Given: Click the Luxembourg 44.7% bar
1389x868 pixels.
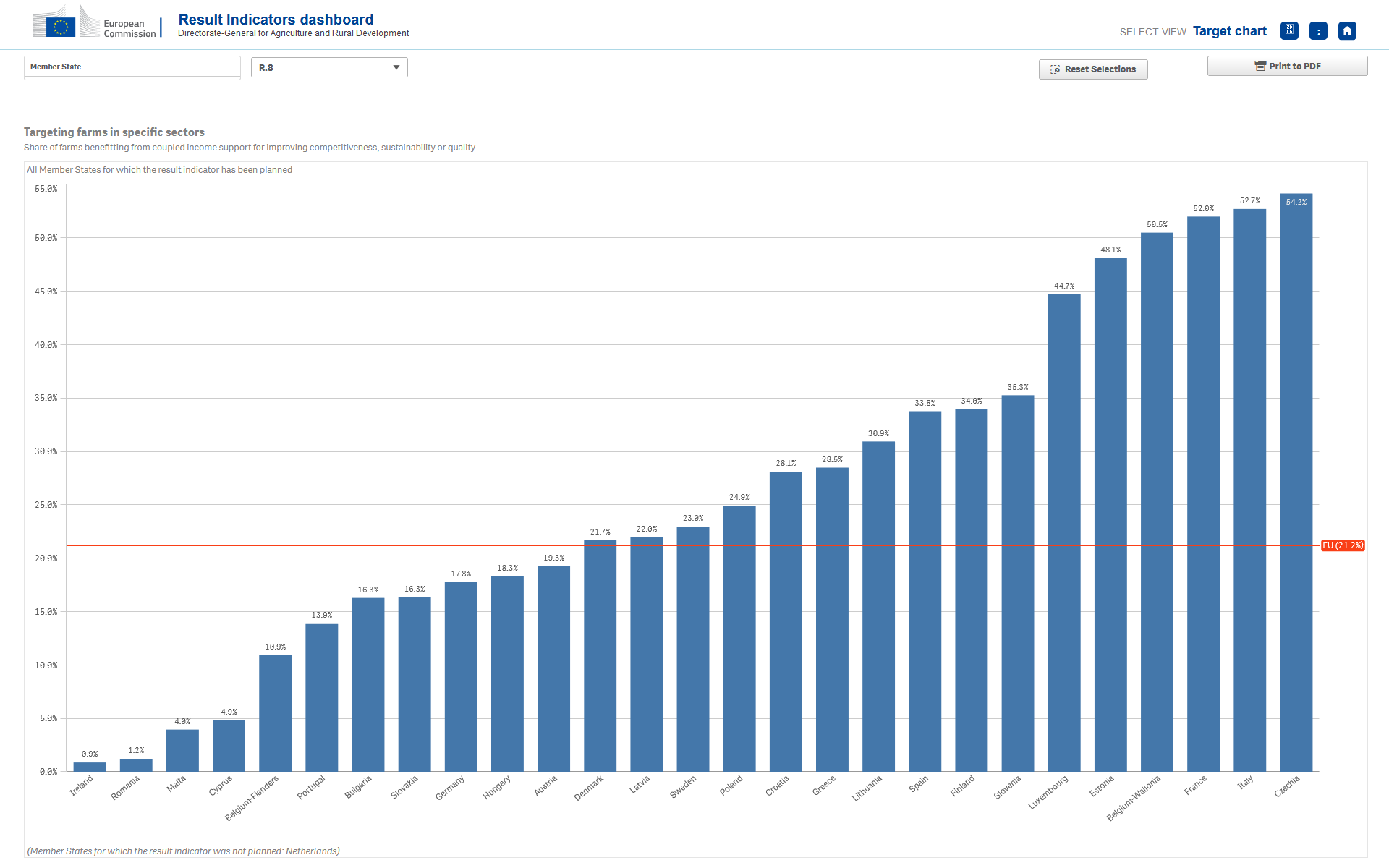Looking at the screenshot, I should click(x=1064, y=533).
